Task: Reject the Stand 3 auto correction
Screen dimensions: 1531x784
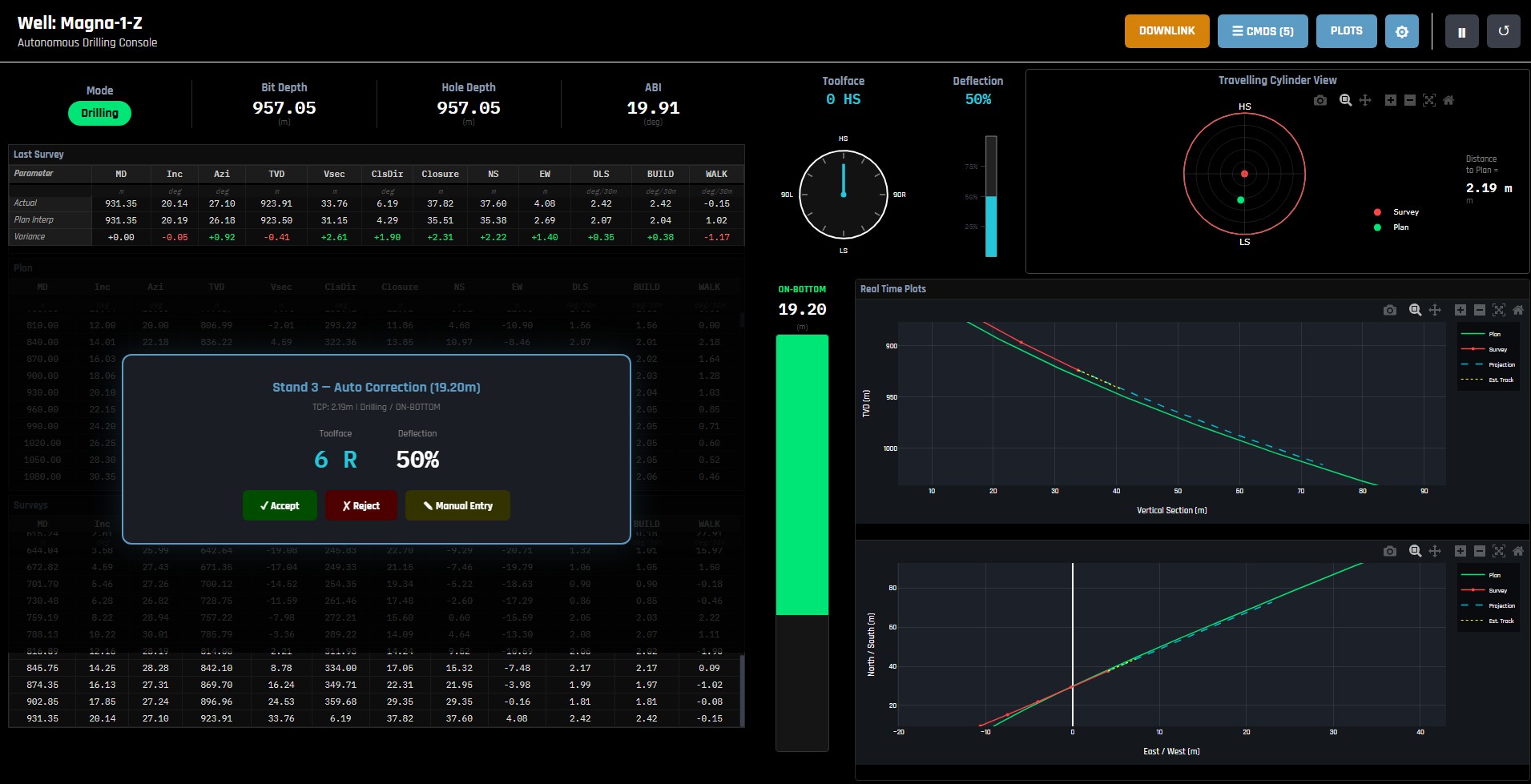Action: (x=361, y=505)
